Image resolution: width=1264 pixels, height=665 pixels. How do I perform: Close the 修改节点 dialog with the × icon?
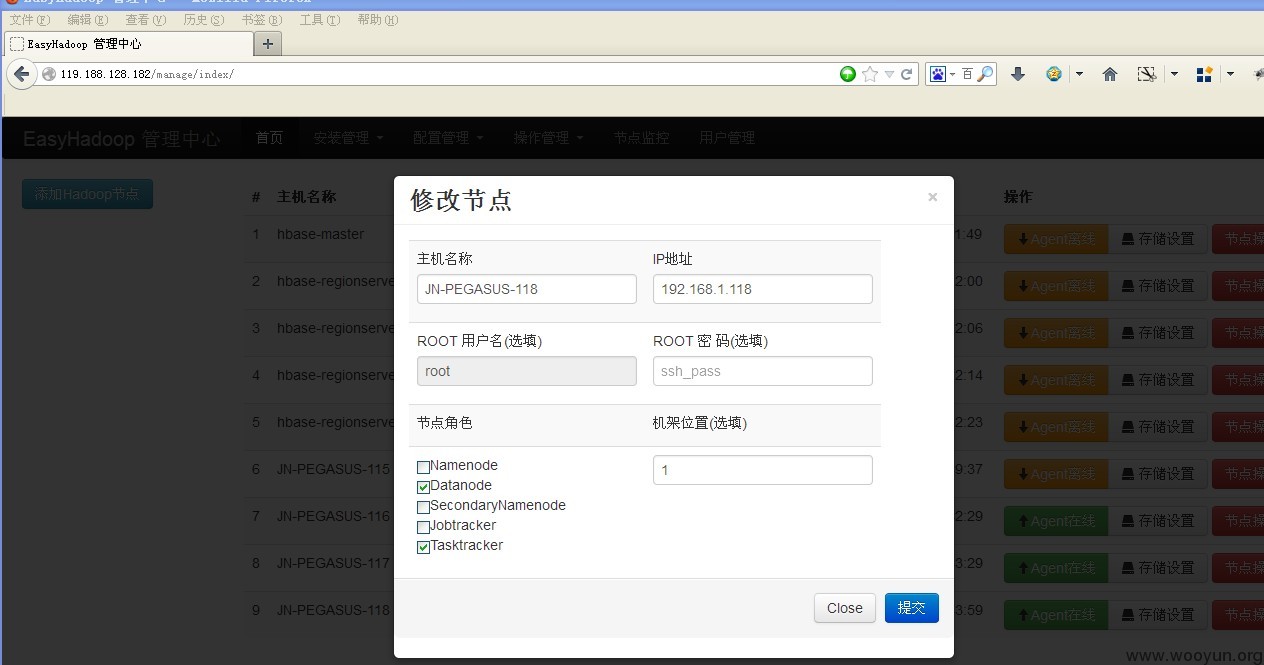(x=932, y=197)
